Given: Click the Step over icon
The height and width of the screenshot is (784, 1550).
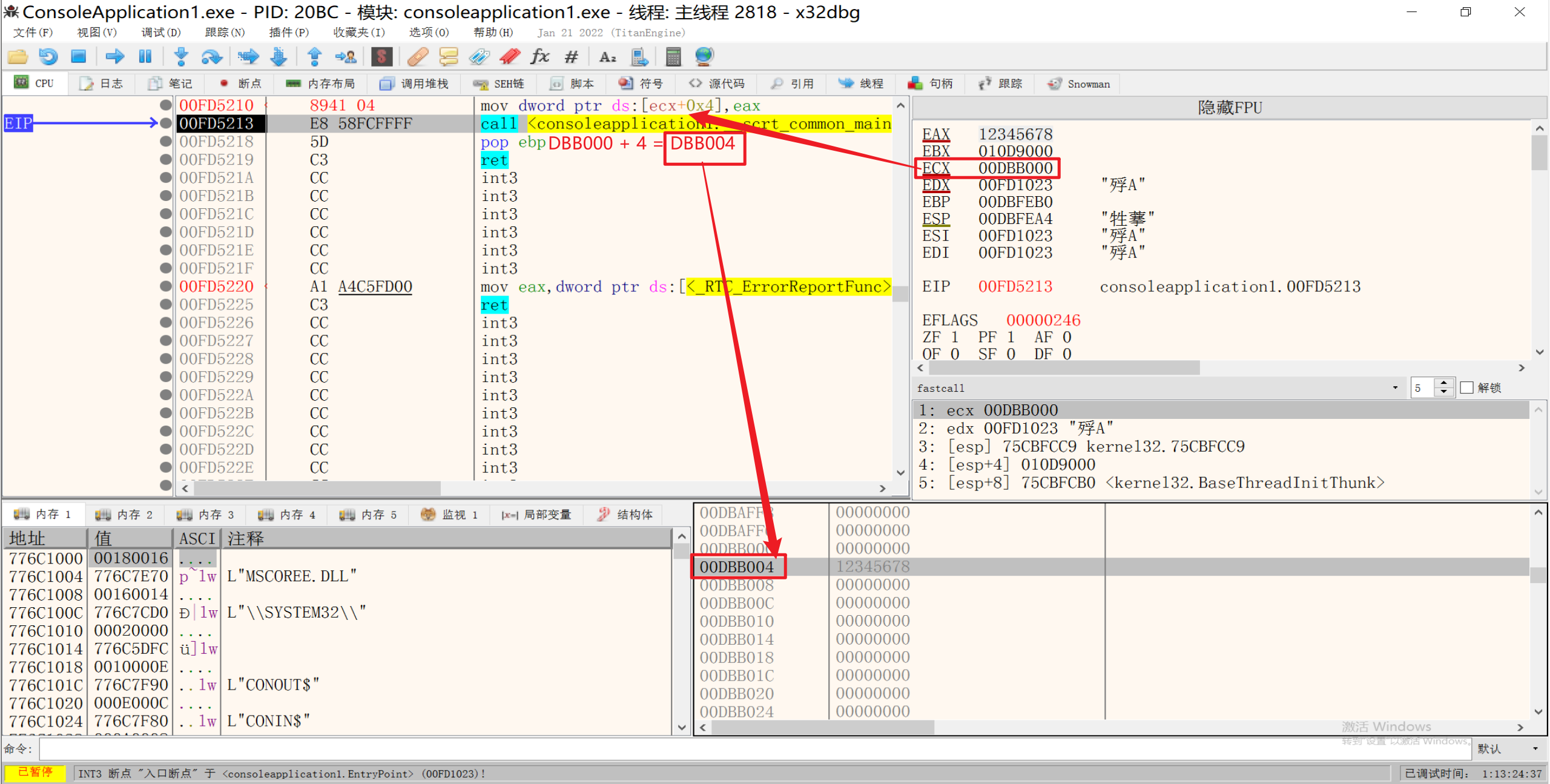Looking at the screenshot, I should (211, 57).
